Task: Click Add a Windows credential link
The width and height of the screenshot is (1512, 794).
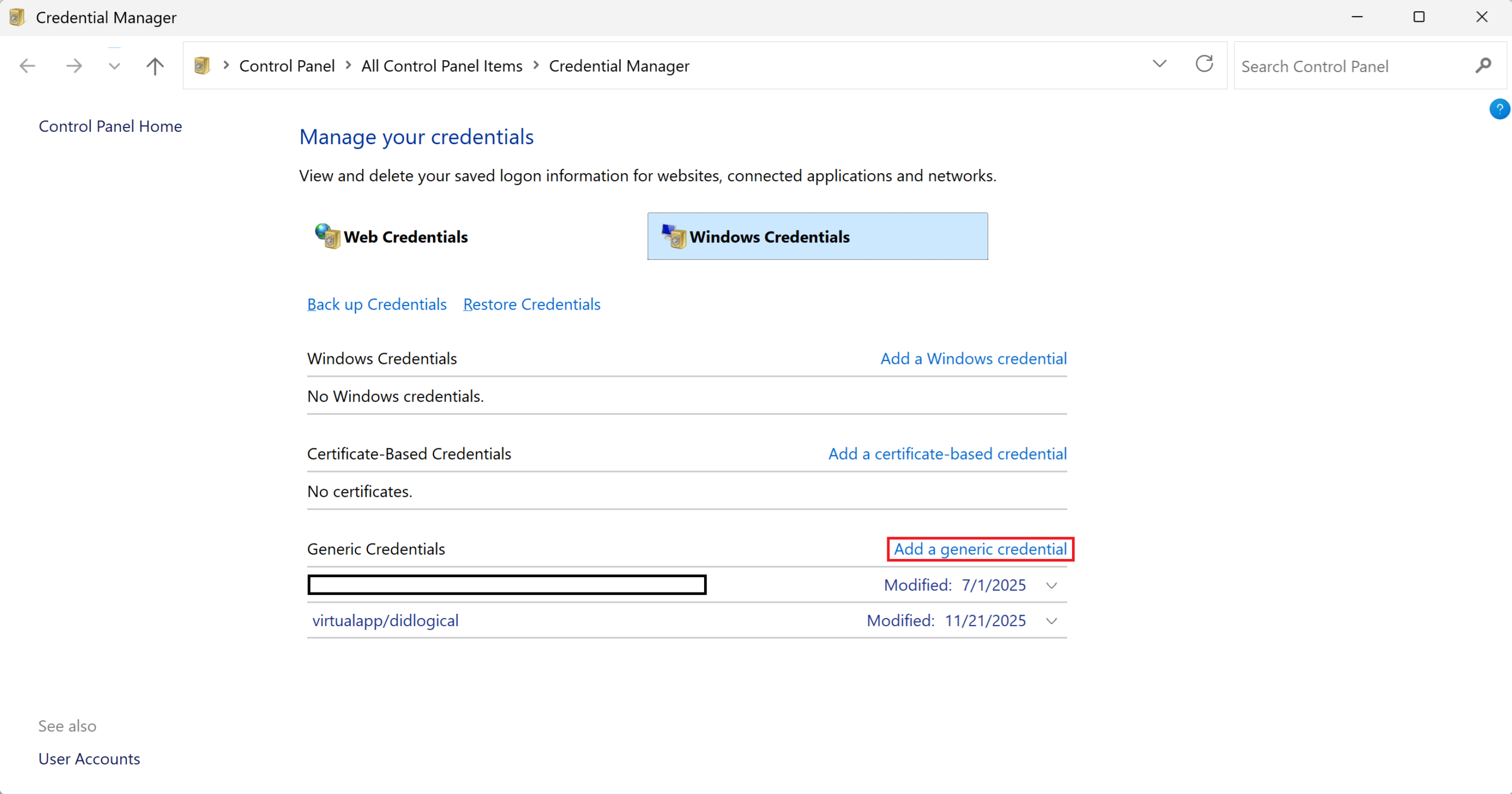Action: [x=973, y=359]
